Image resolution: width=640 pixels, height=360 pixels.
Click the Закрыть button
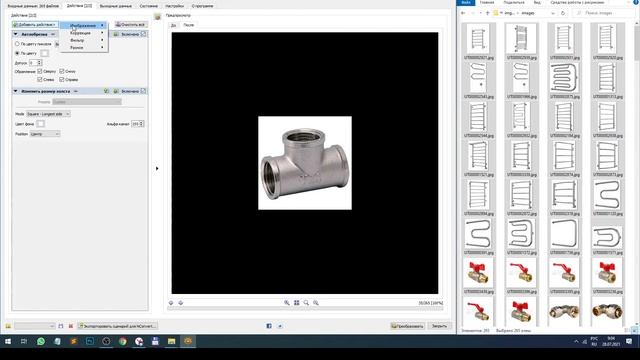click(x=439, y=326)
